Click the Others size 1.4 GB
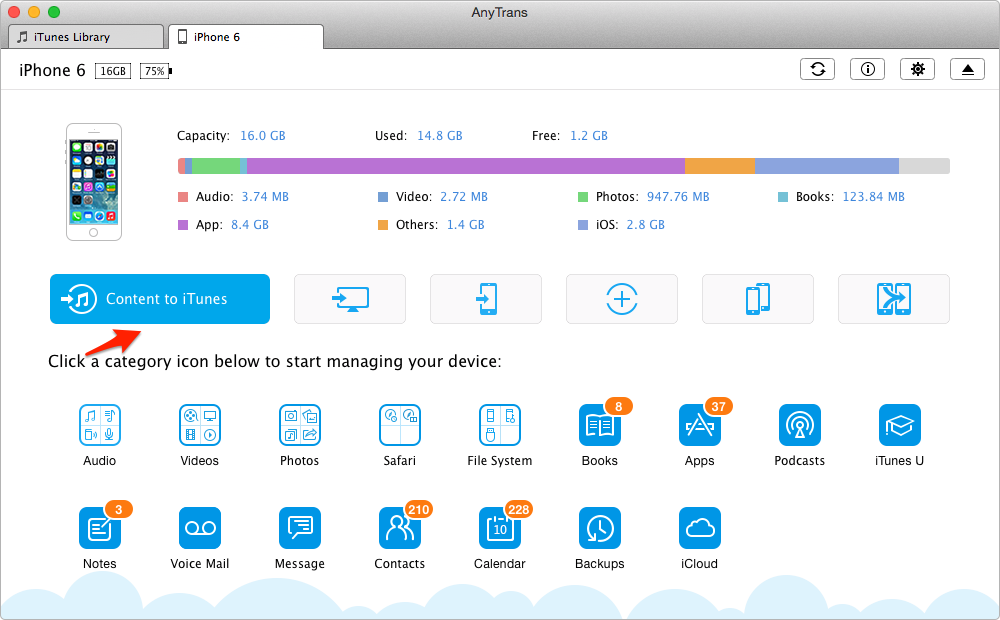The height and width of the screenshot is (620, 1000). tap(466, 225)
